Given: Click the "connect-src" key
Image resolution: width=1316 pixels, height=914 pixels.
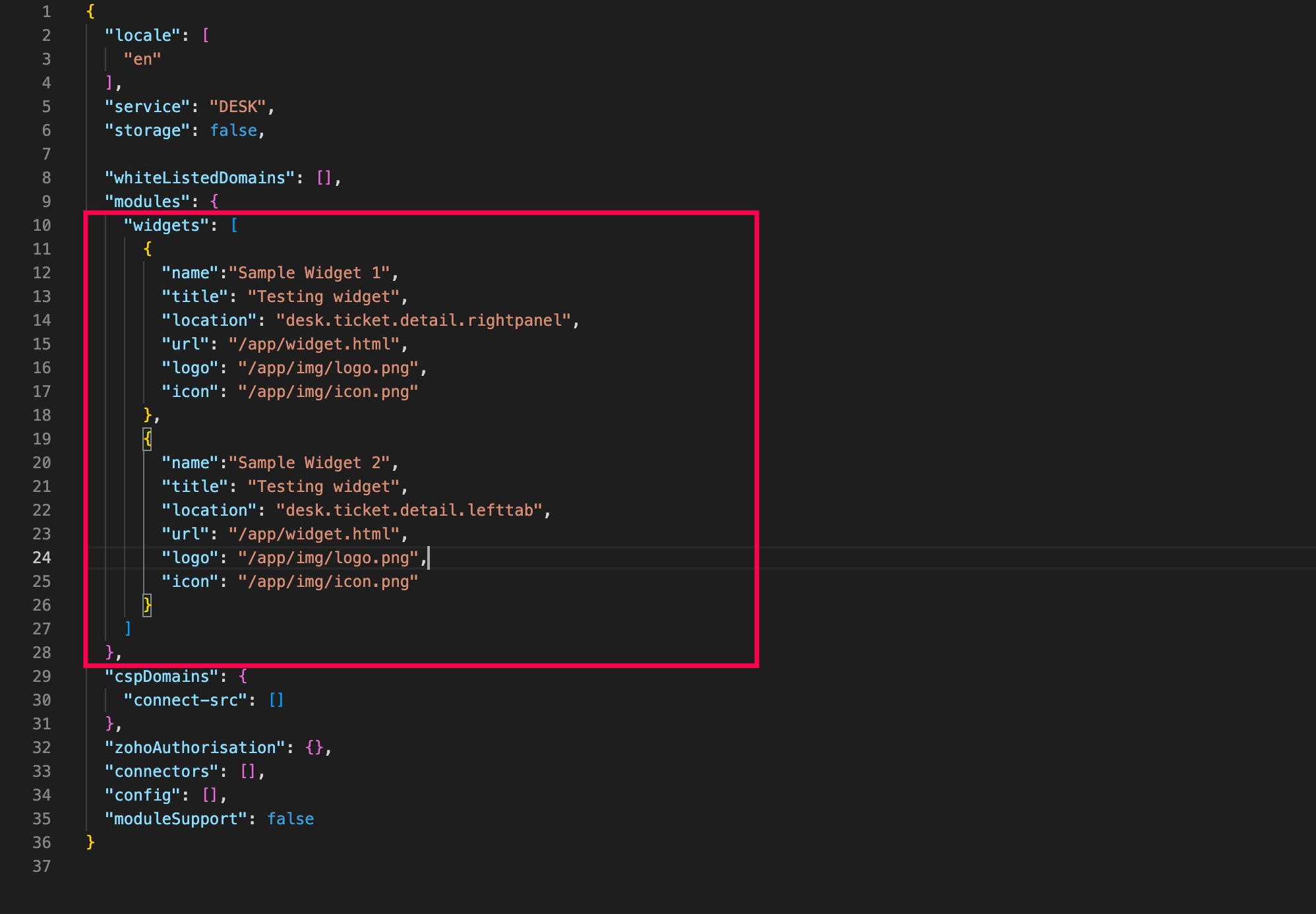Looking at the screenshot, I should tap(185, 700).
